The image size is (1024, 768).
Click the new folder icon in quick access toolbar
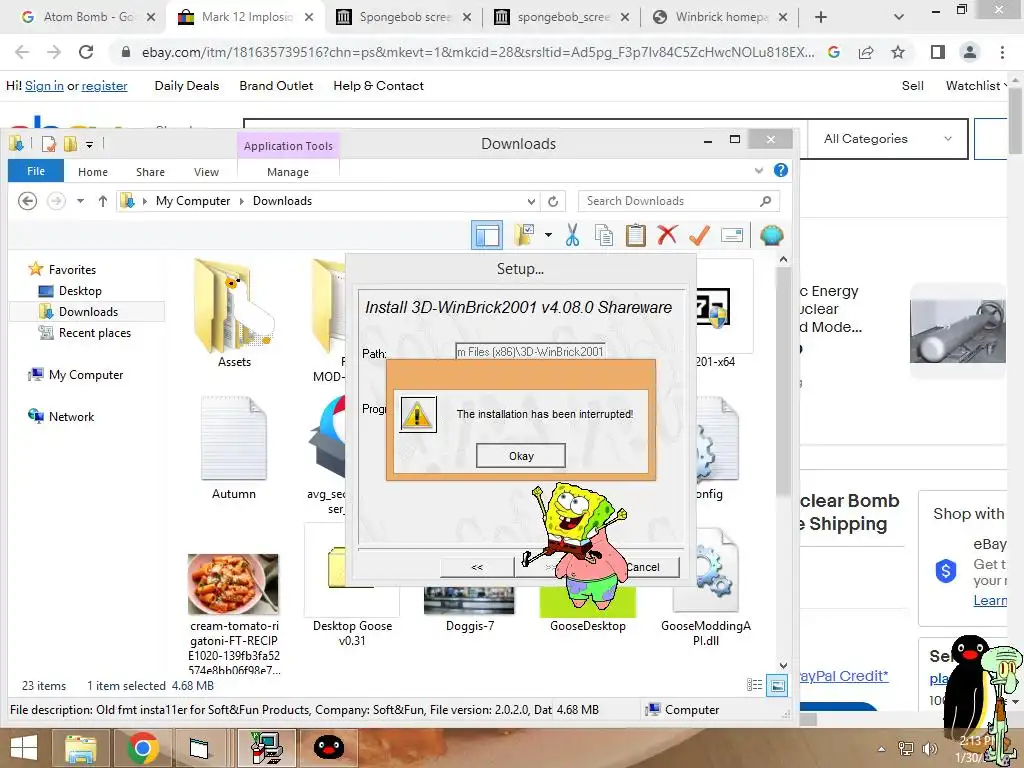coord(70,143)
